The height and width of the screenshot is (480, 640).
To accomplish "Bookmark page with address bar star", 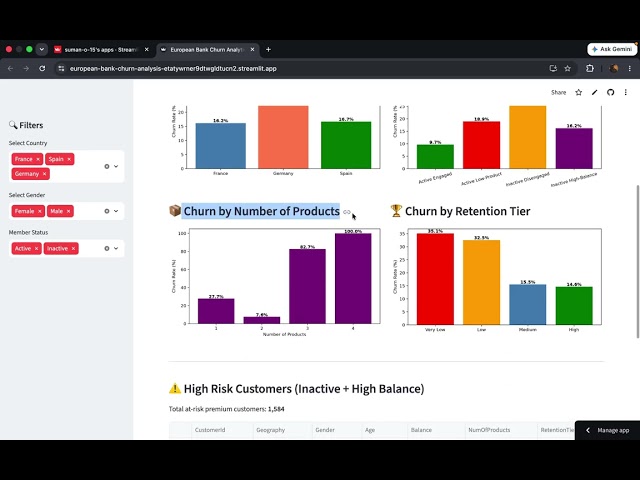I will click(x=567, y=69).
